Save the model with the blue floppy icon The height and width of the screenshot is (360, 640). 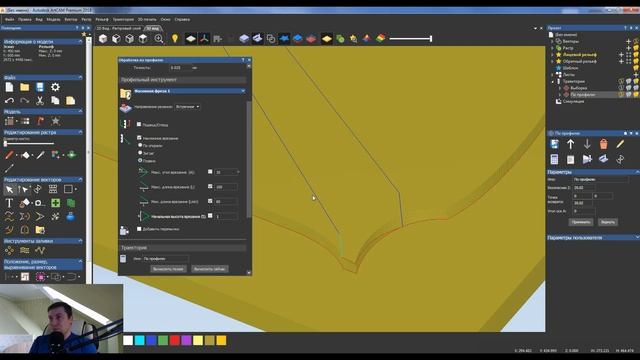pos(40,87)
